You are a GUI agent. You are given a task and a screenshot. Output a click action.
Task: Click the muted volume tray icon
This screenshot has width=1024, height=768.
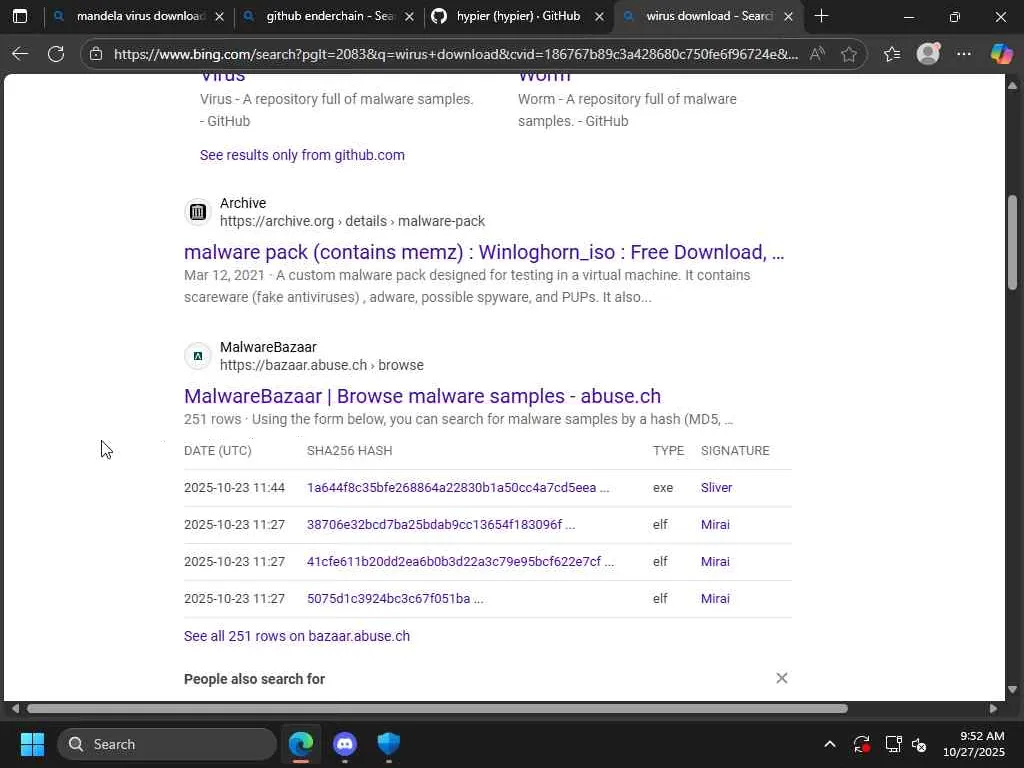(919, 744)
